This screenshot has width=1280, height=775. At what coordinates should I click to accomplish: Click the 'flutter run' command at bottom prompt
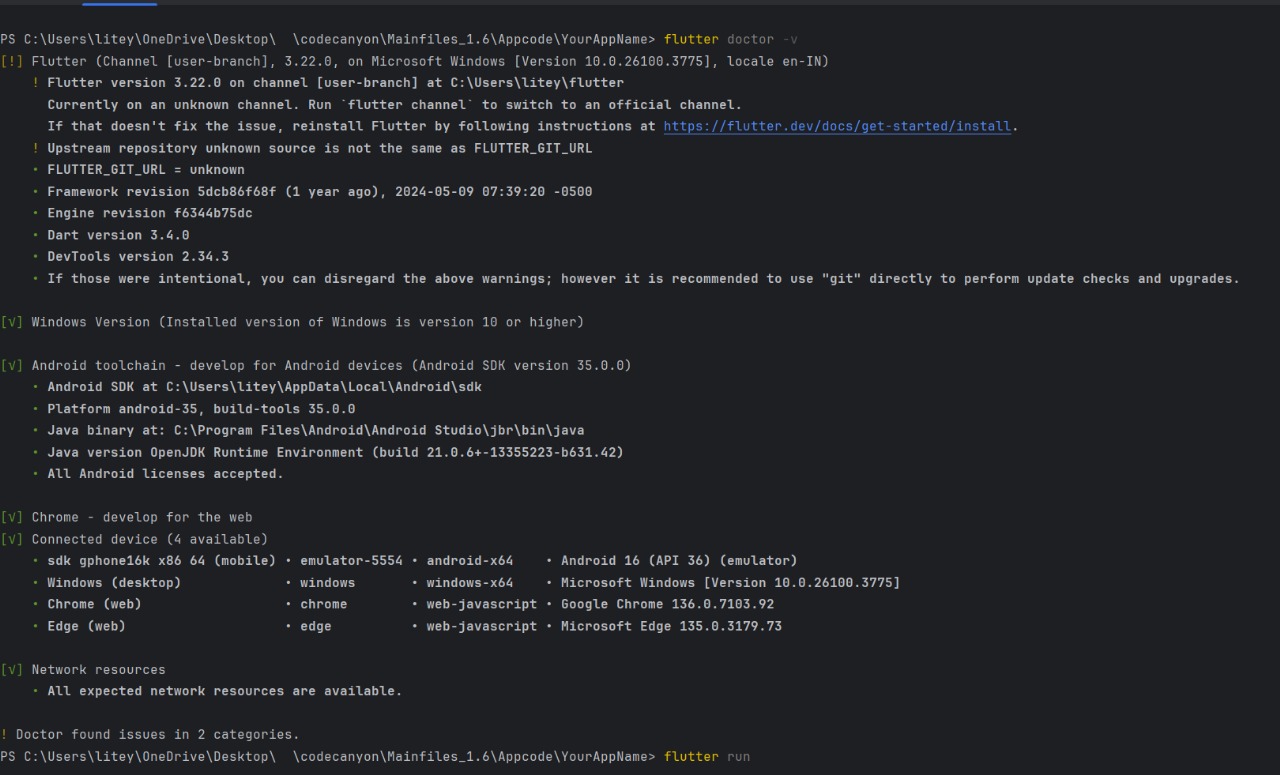click(x=707, y=756)
